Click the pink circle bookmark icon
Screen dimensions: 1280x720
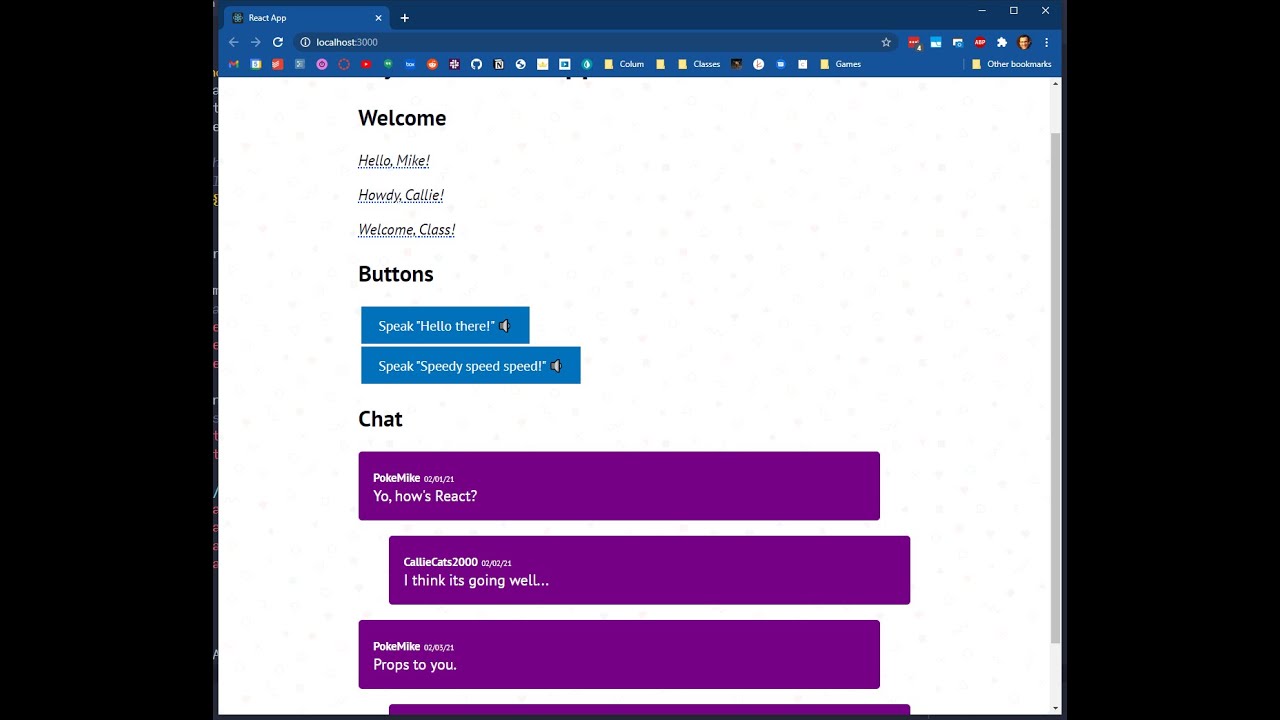pyautogui.click(x=322, y=64)
